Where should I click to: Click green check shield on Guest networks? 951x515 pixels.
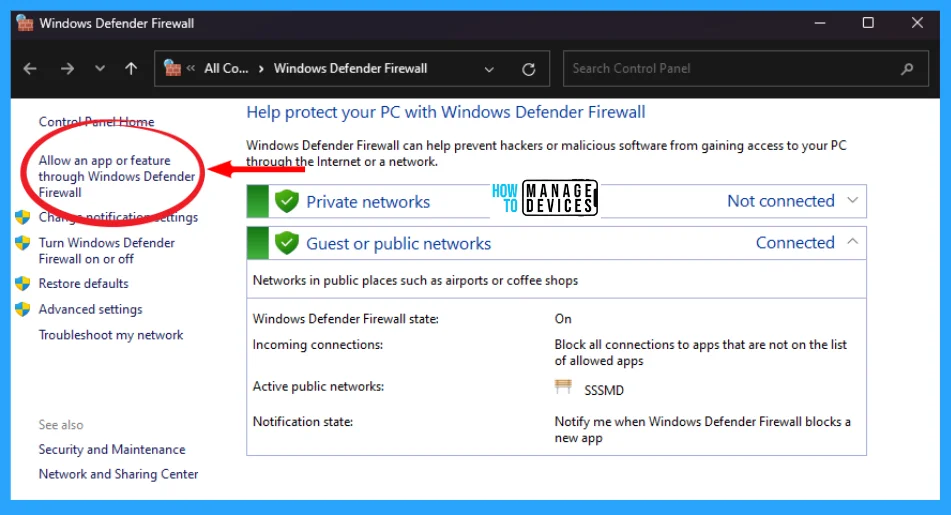287,243
